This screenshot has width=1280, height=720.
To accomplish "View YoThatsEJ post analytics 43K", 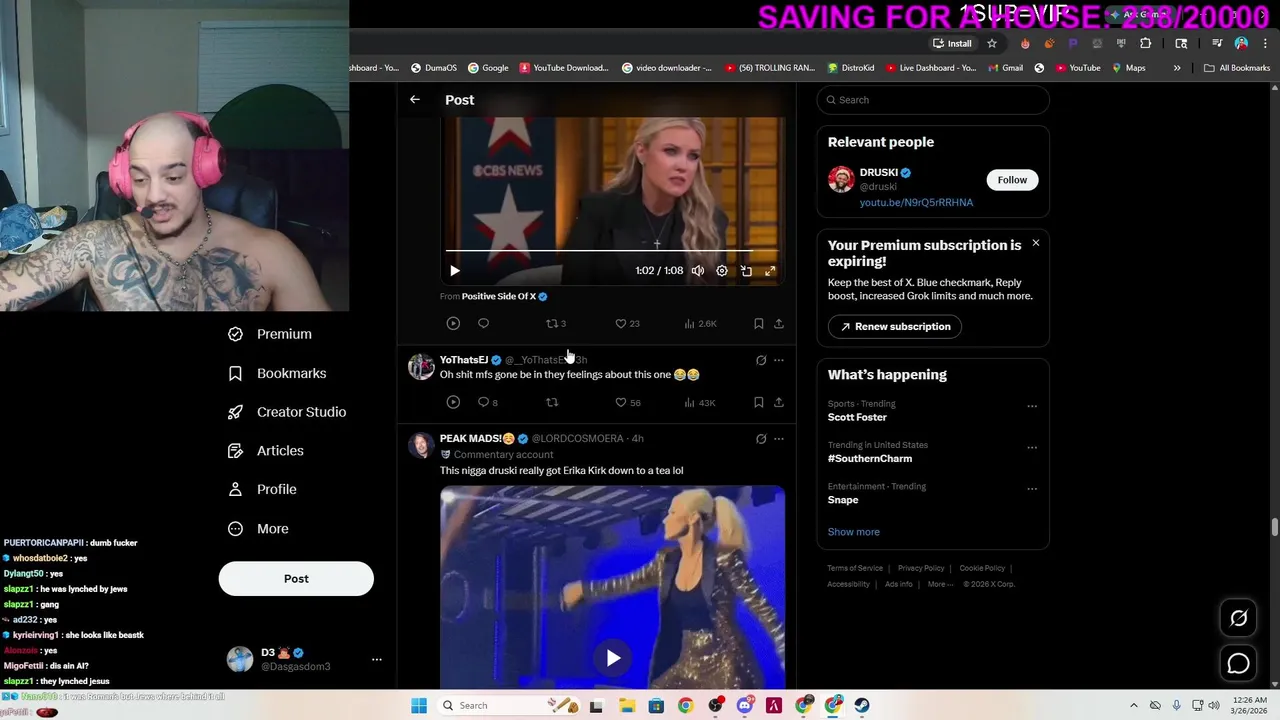I will point(700,402).
